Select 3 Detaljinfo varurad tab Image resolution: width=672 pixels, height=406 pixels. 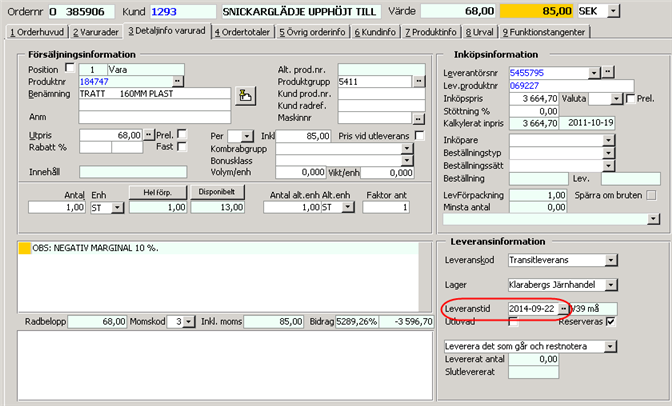[x=167, y=31]
